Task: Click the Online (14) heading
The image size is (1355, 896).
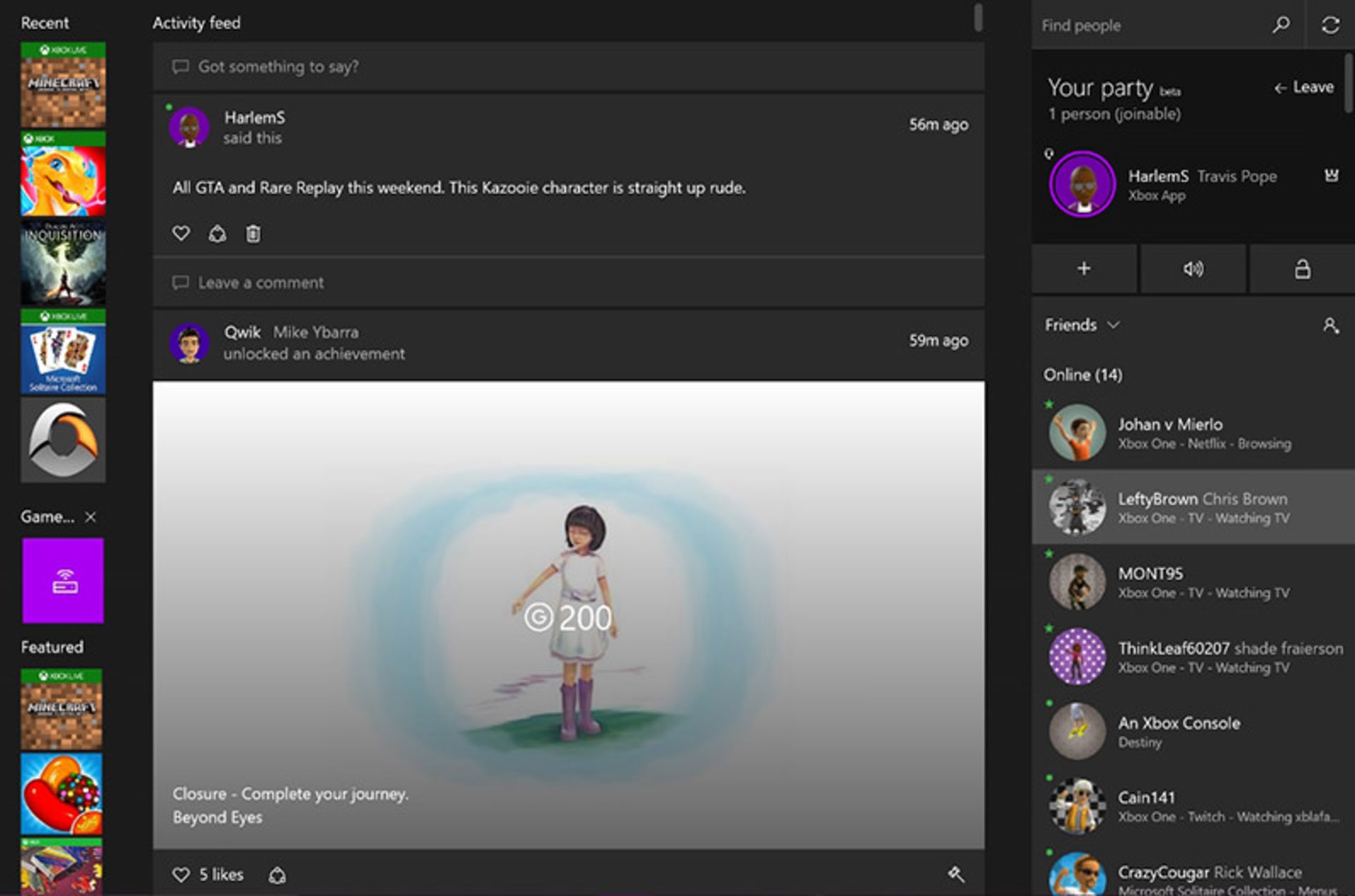Action: click(x=1083, y=375)
